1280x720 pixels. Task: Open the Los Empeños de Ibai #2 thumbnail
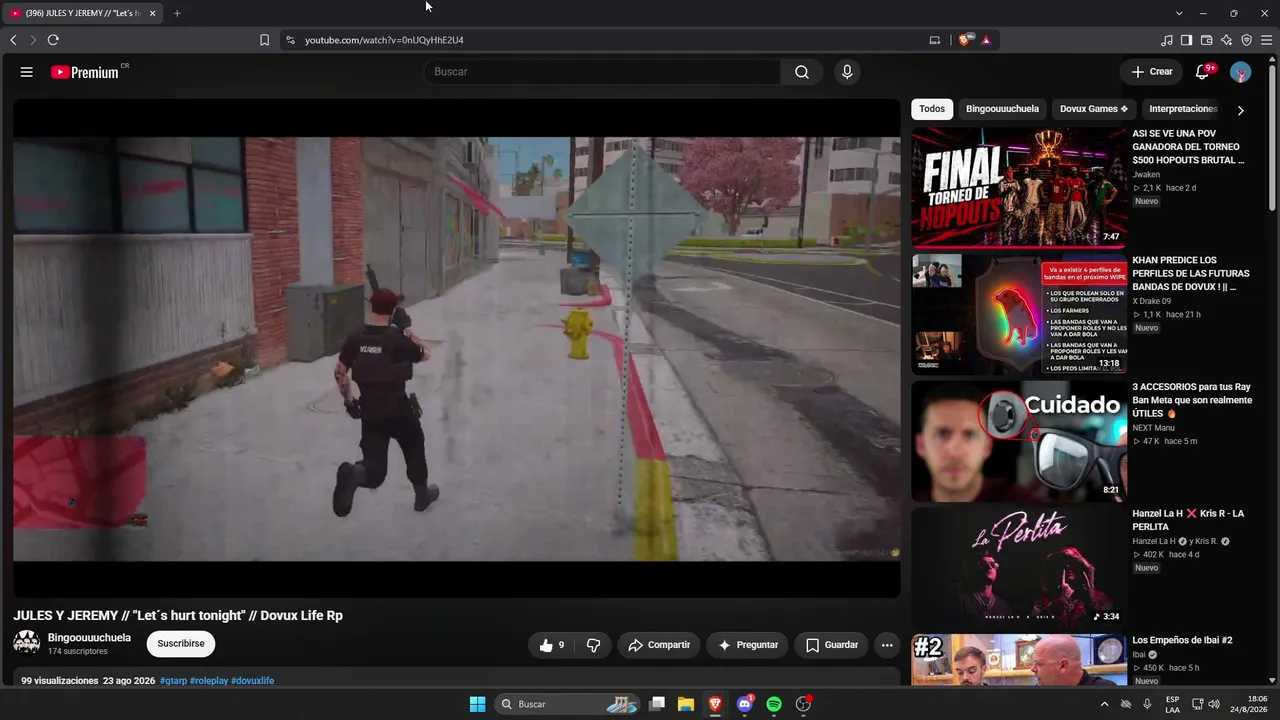pos(1019,660)
